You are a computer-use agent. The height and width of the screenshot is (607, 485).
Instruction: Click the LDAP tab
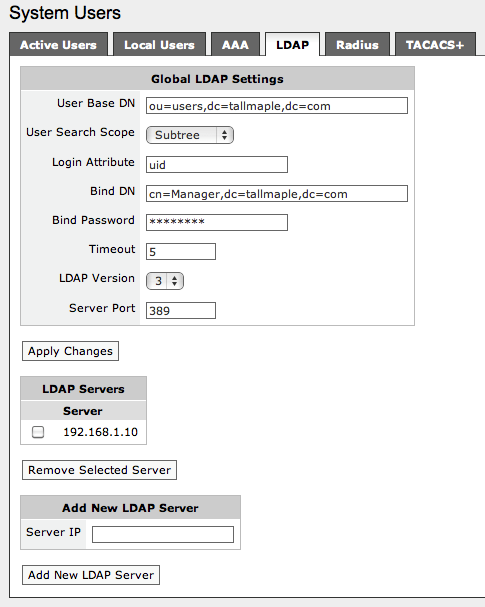pos(292,45)
